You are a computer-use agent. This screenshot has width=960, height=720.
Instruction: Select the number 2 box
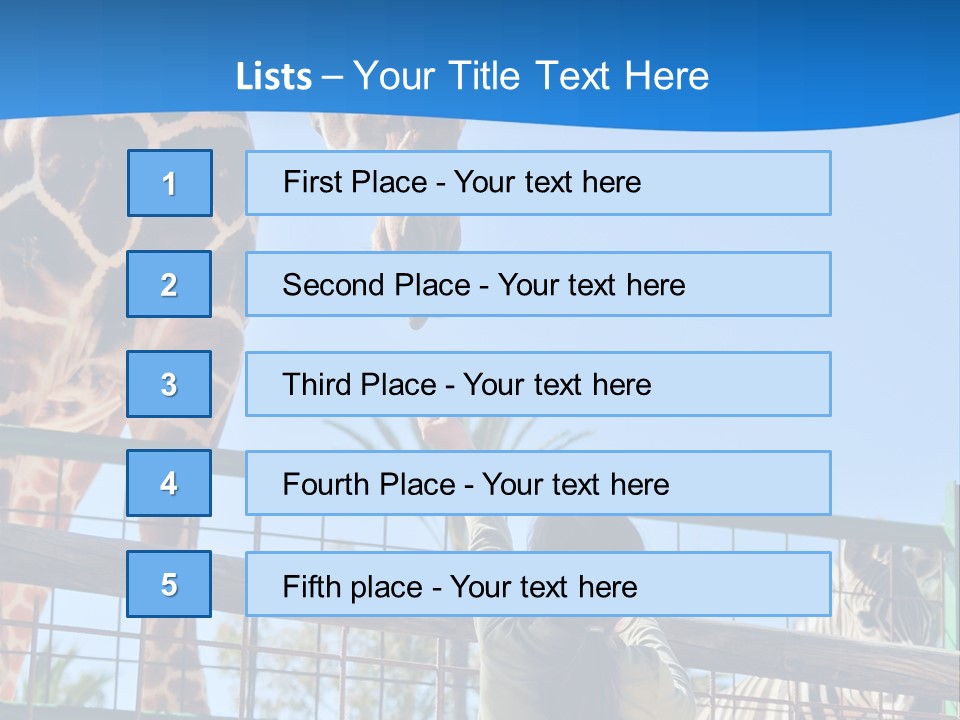[169, 284]
